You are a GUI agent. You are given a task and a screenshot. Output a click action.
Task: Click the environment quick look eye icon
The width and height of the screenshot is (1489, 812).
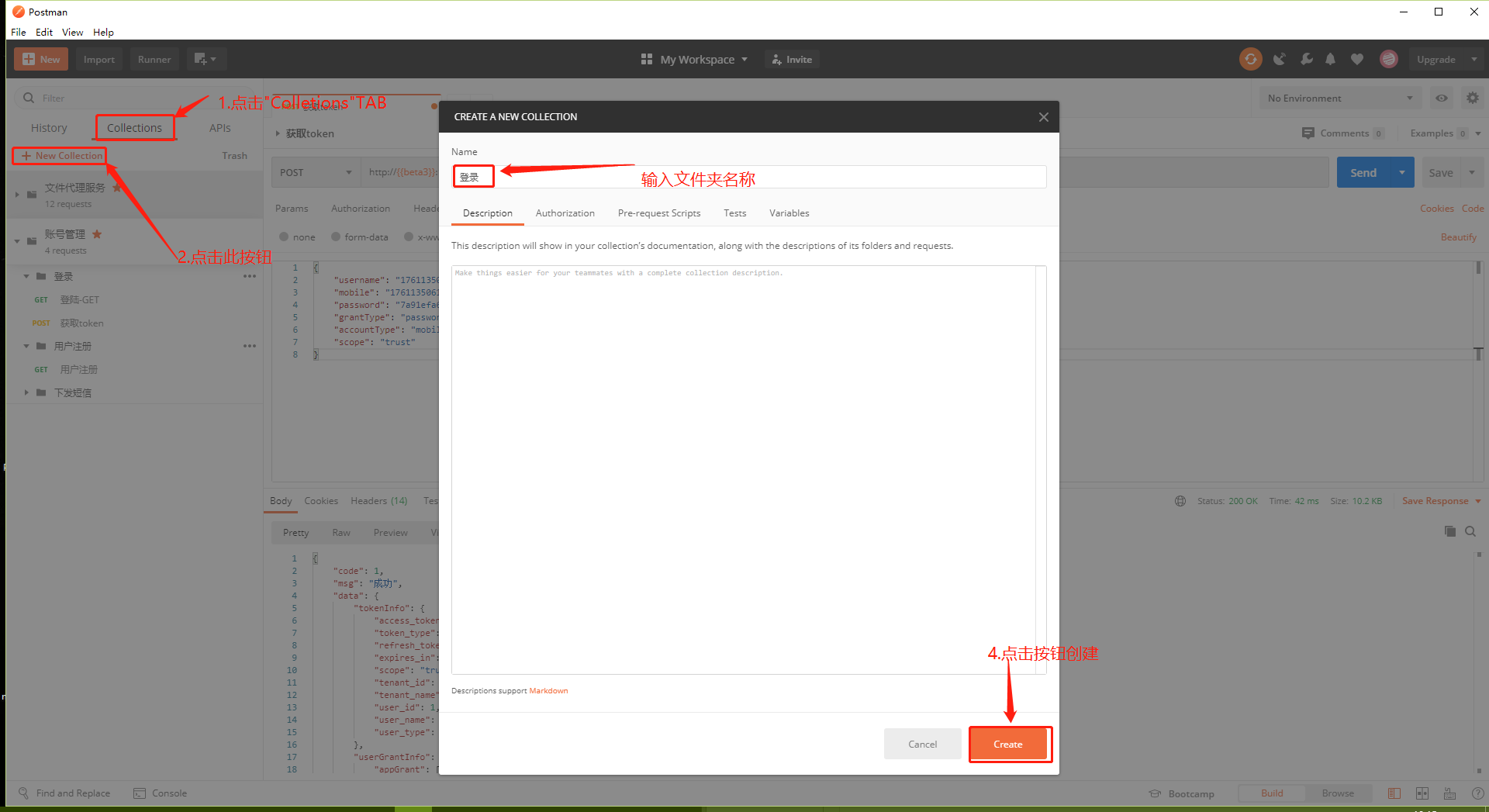[1442, 98]
